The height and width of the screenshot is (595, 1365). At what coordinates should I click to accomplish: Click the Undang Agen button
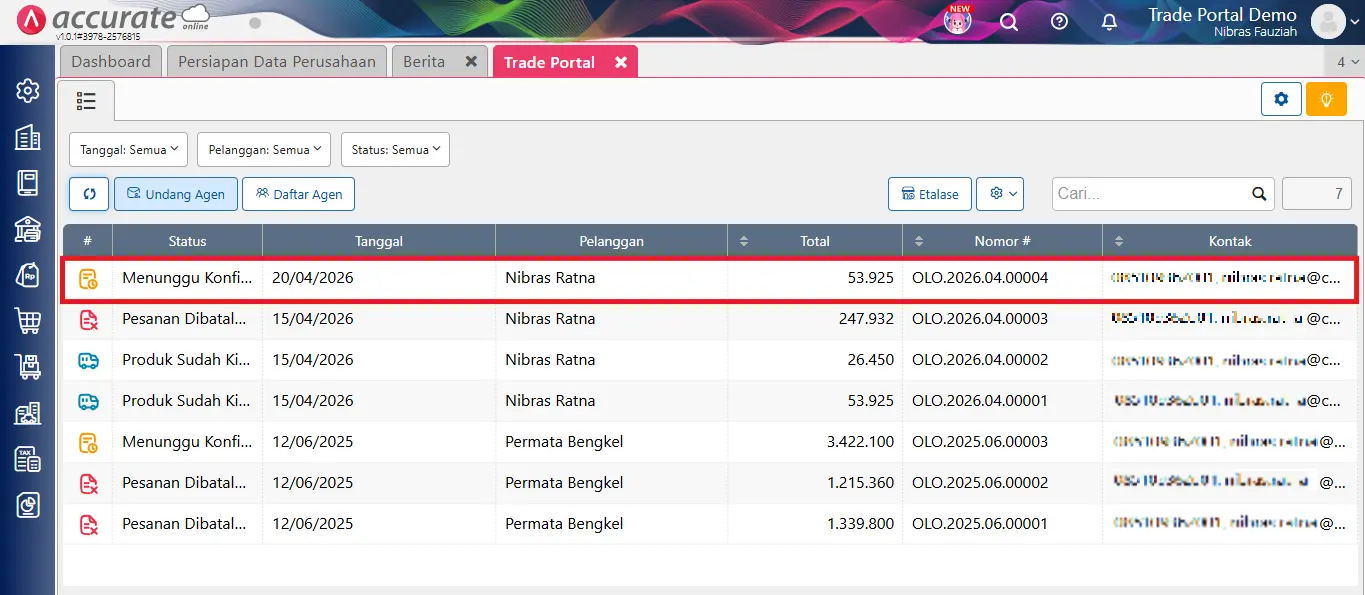(x=176, y=194)
